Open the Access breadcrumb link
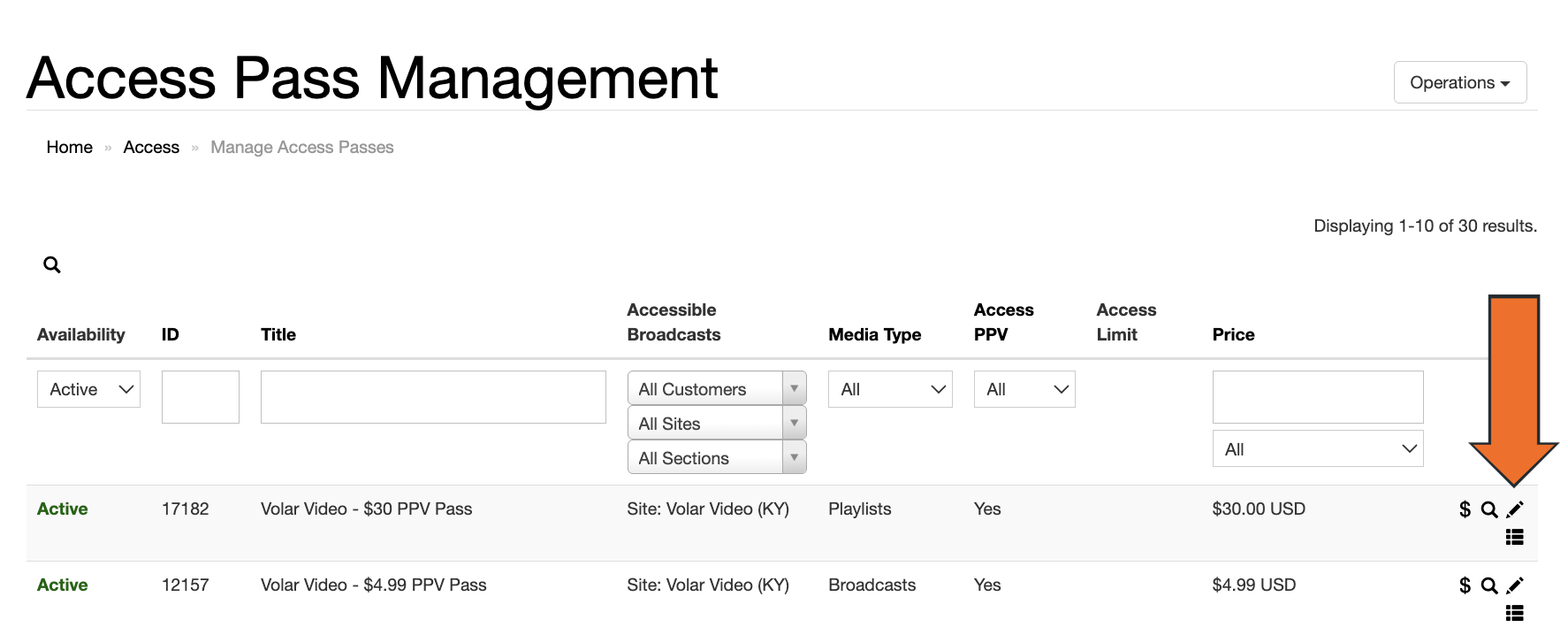The height and width of the screenshot is (635, 1568). click(151, 147)
